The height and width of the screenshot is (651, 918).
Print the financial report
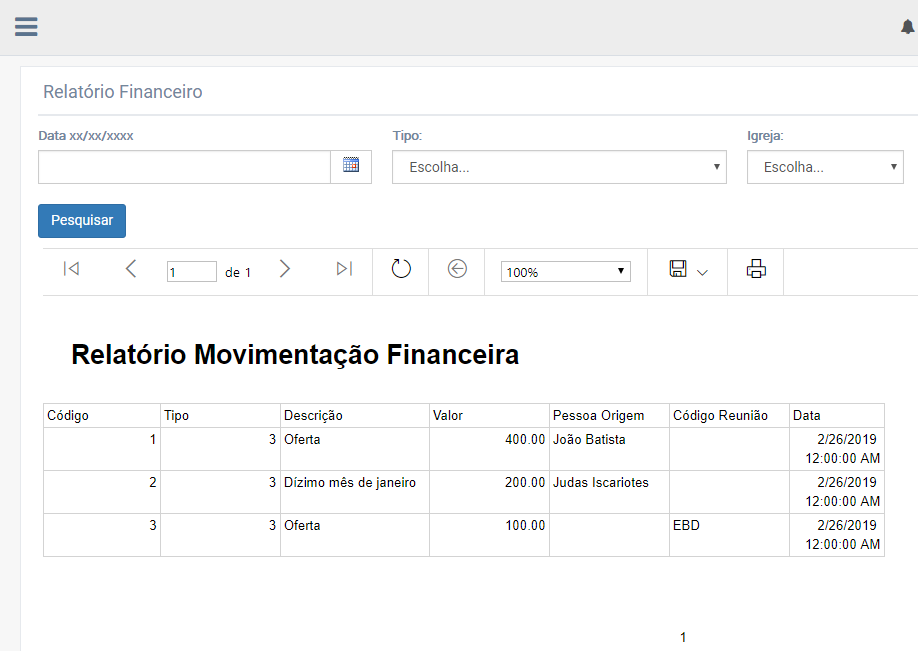(756, 269)
